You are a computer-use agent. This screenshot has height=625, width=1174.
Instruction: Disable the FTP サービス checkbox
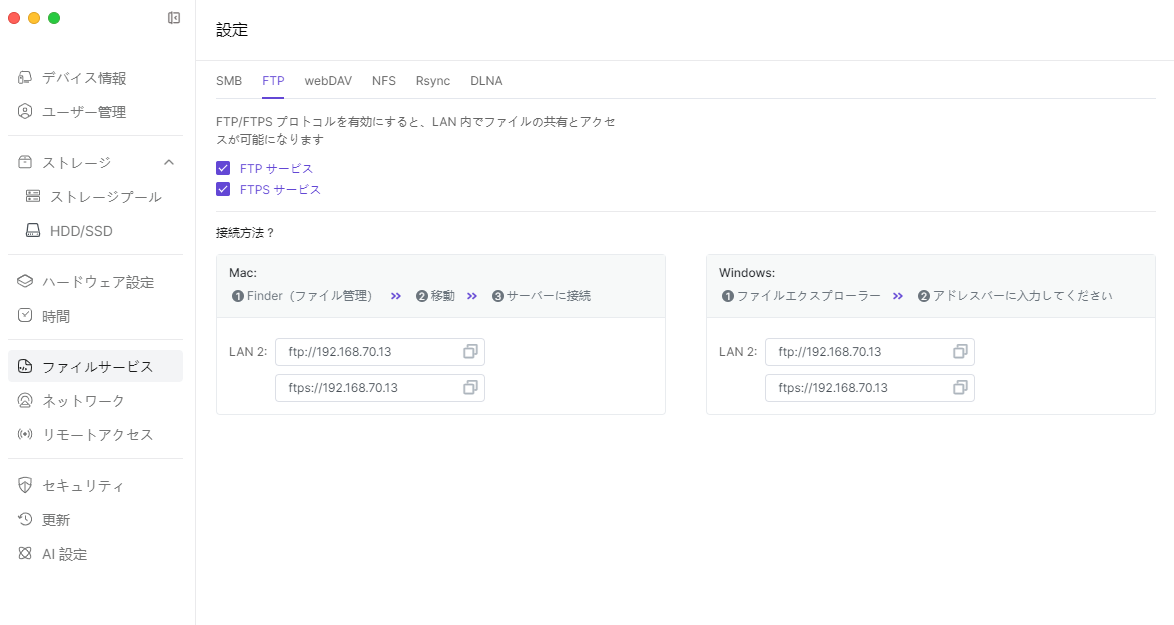click(x=223, y=168)
